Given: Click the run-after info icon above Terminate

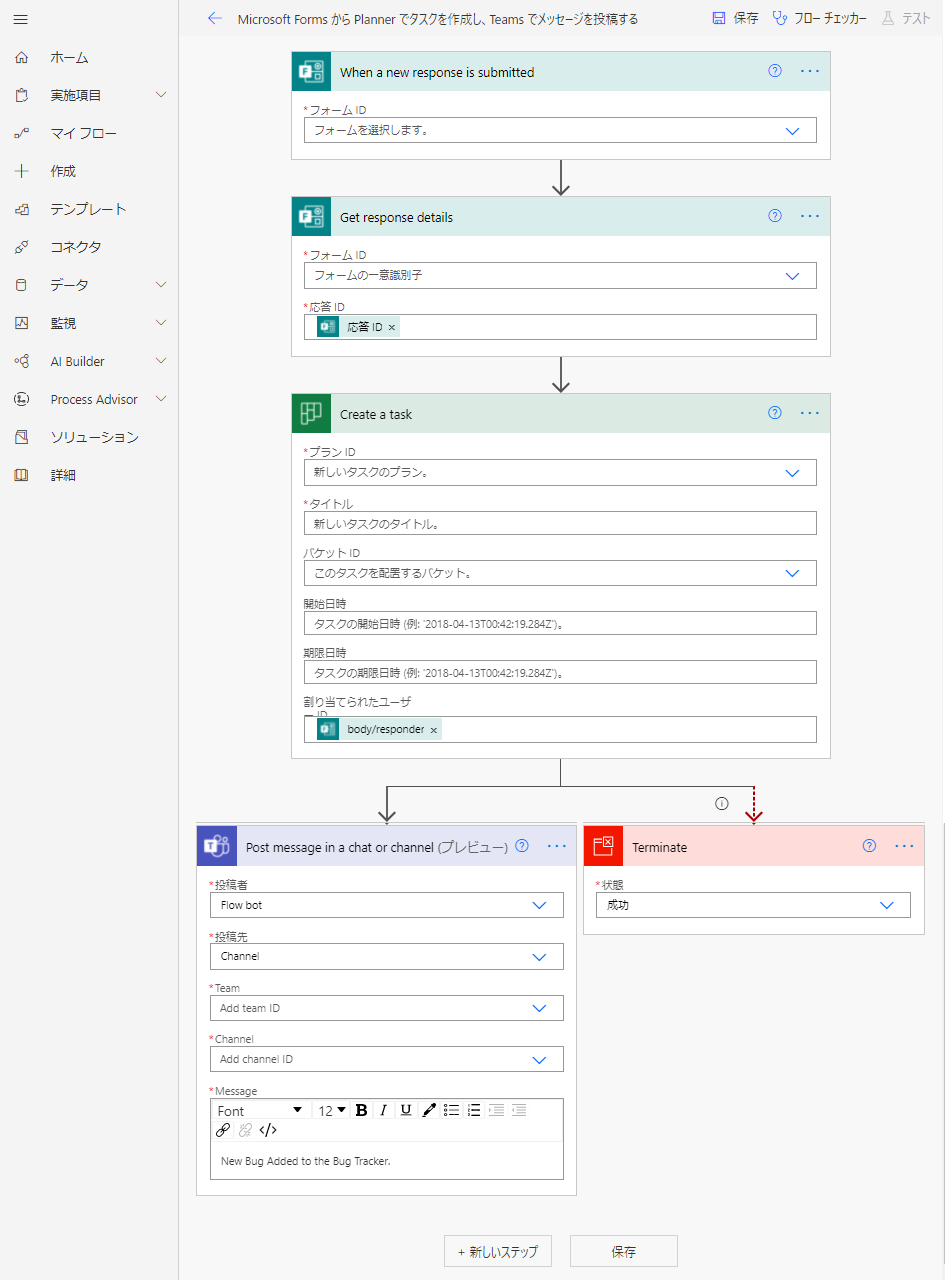Looking at the screenshot, I should (722, 803).
